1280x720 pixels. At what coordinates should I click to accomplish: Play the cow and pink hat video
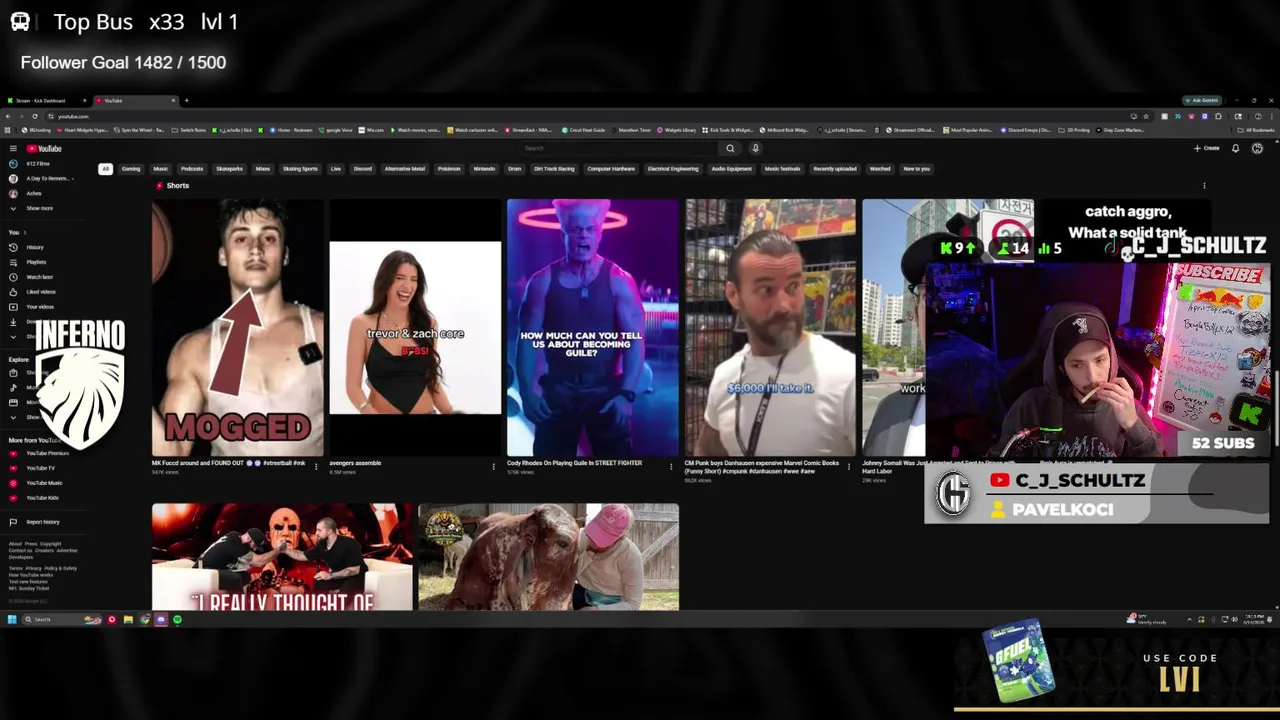(x=548, y=557)
